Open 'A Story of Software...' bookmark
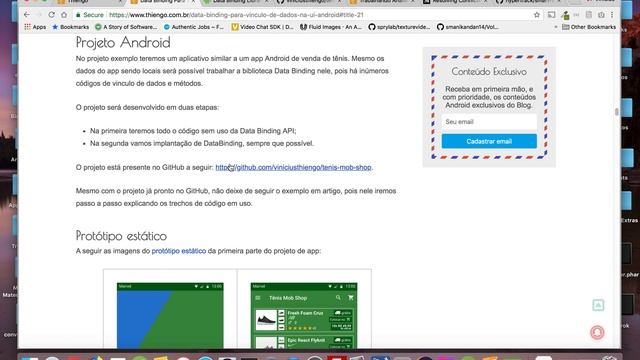This screenshot has height=360, width=640. [x=126, y=27]
